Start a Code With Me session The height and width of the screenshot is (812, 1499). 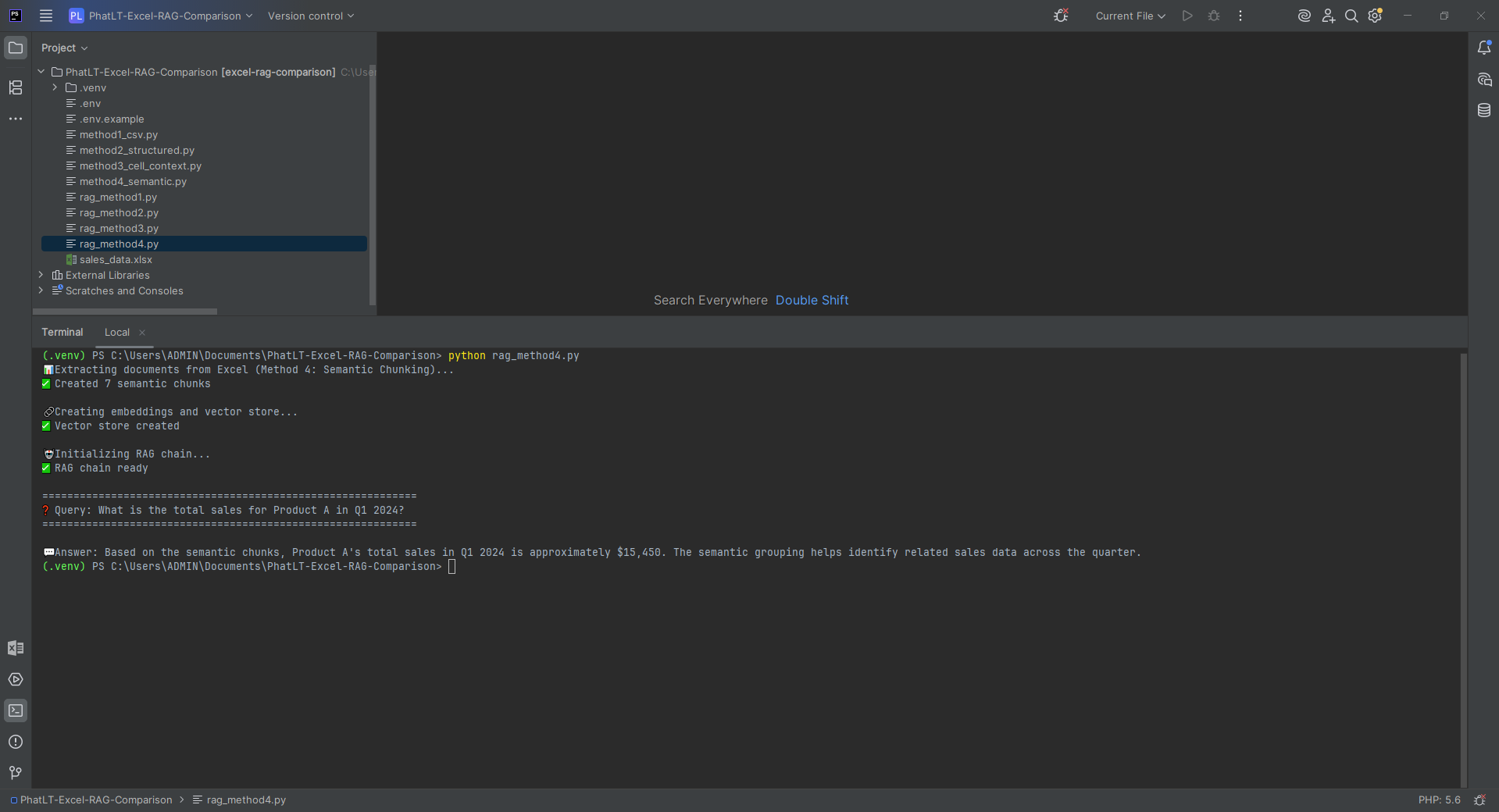[x=1329, y=16]
